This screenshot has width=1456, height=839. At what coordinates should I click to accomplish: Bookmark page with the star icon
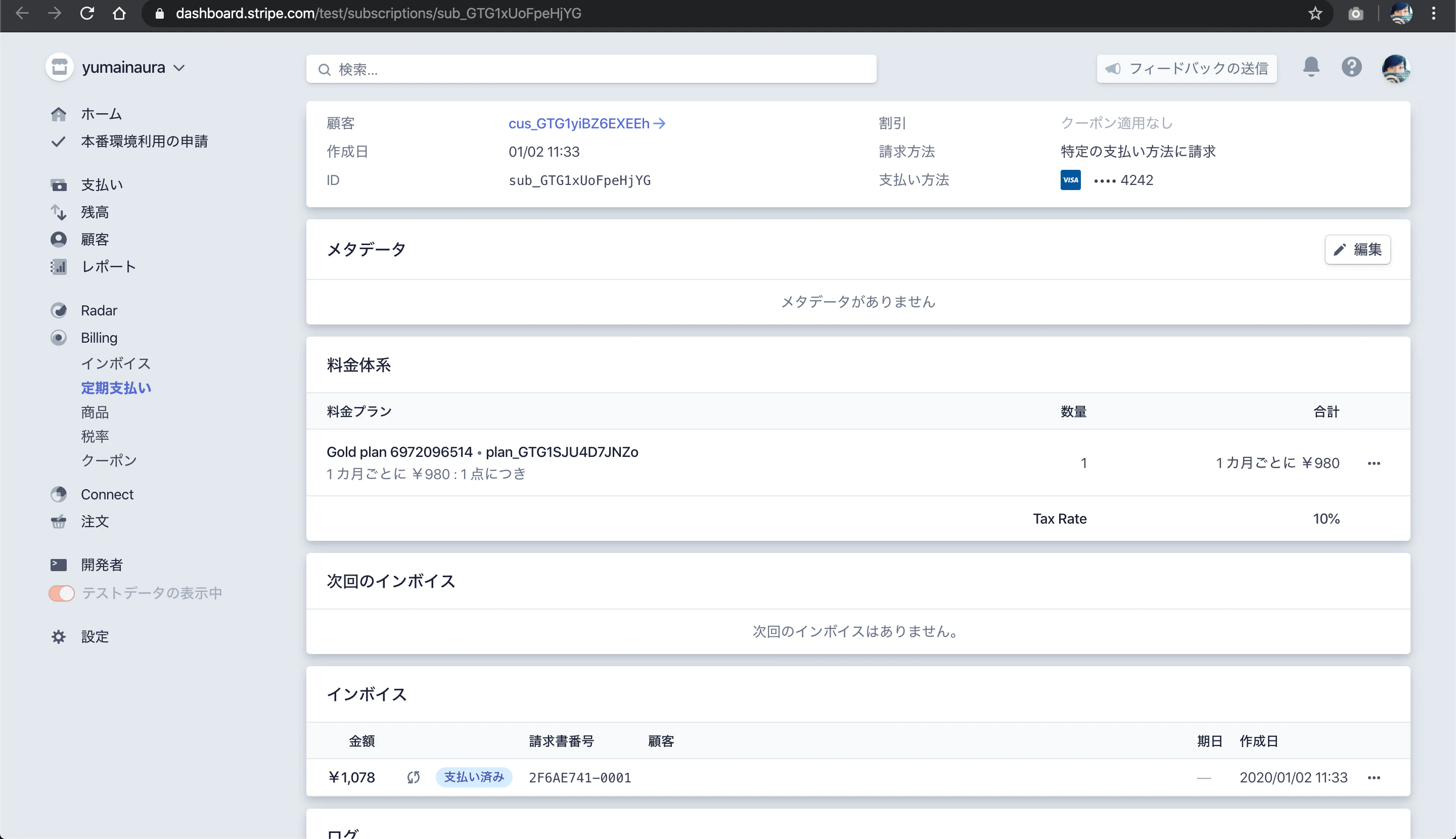[x=1315, y=13]
